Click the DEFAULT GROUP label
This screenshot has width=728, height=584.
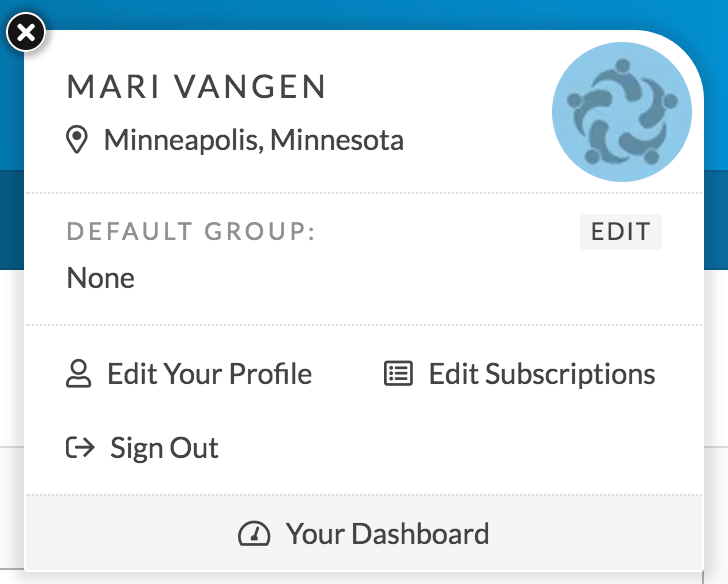(x=191, y=233)
